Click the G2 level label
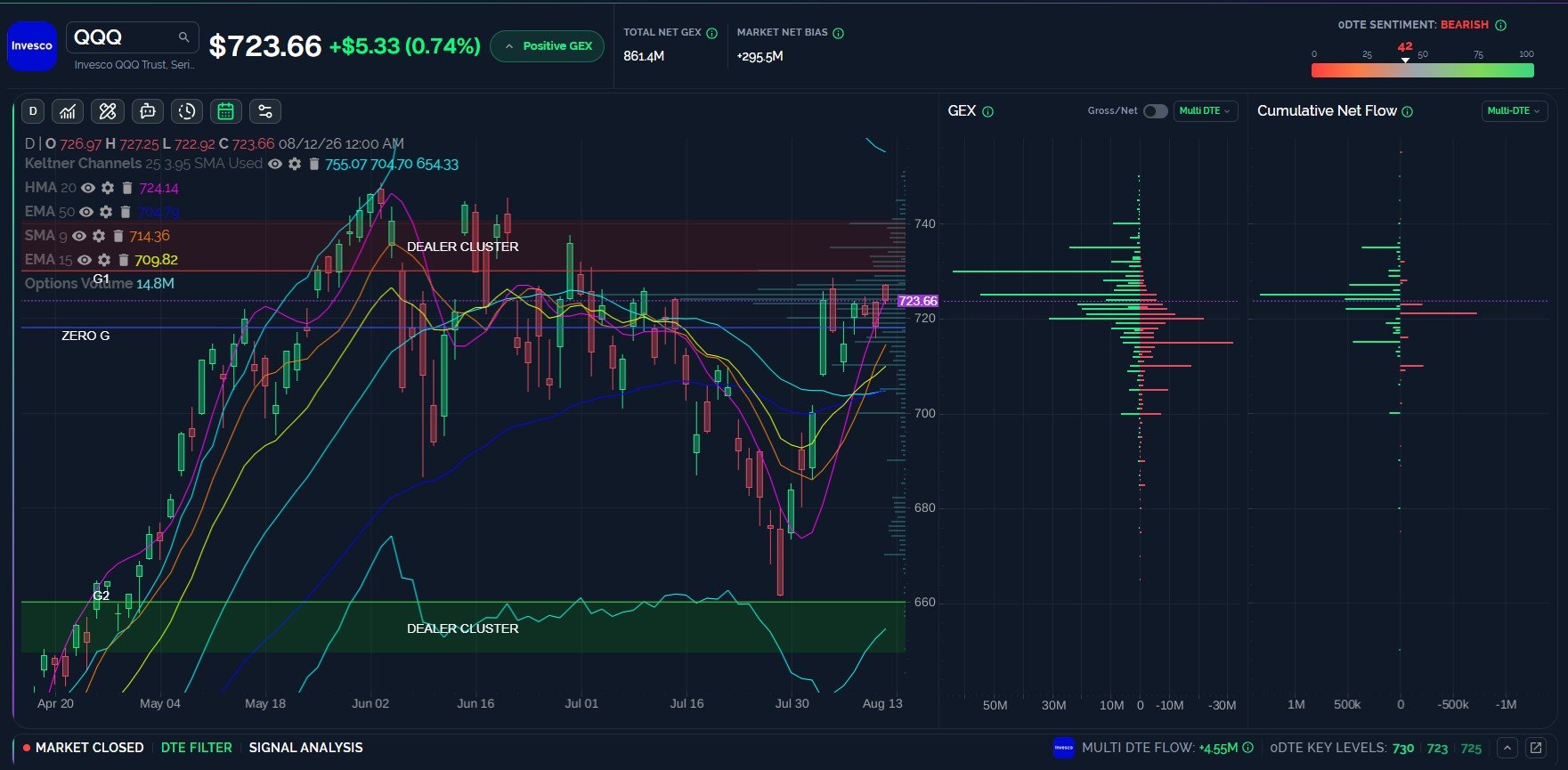1568x770 pixels. pyautogui.click(x=102, y=596)
